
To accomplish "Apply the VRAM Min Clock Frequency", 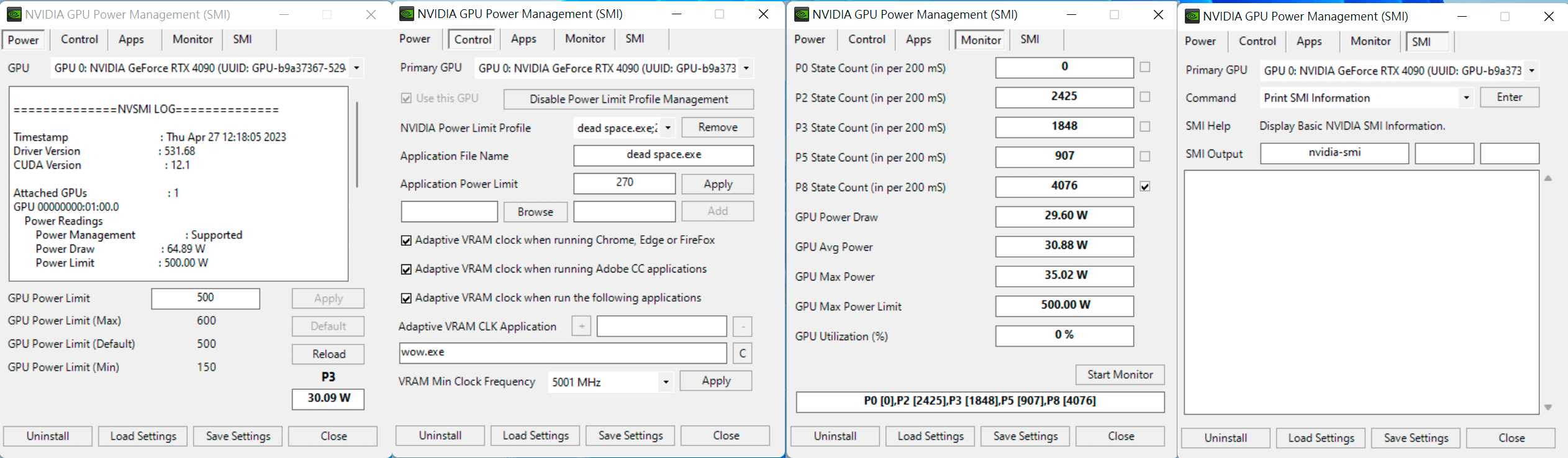I will [716, 381].
